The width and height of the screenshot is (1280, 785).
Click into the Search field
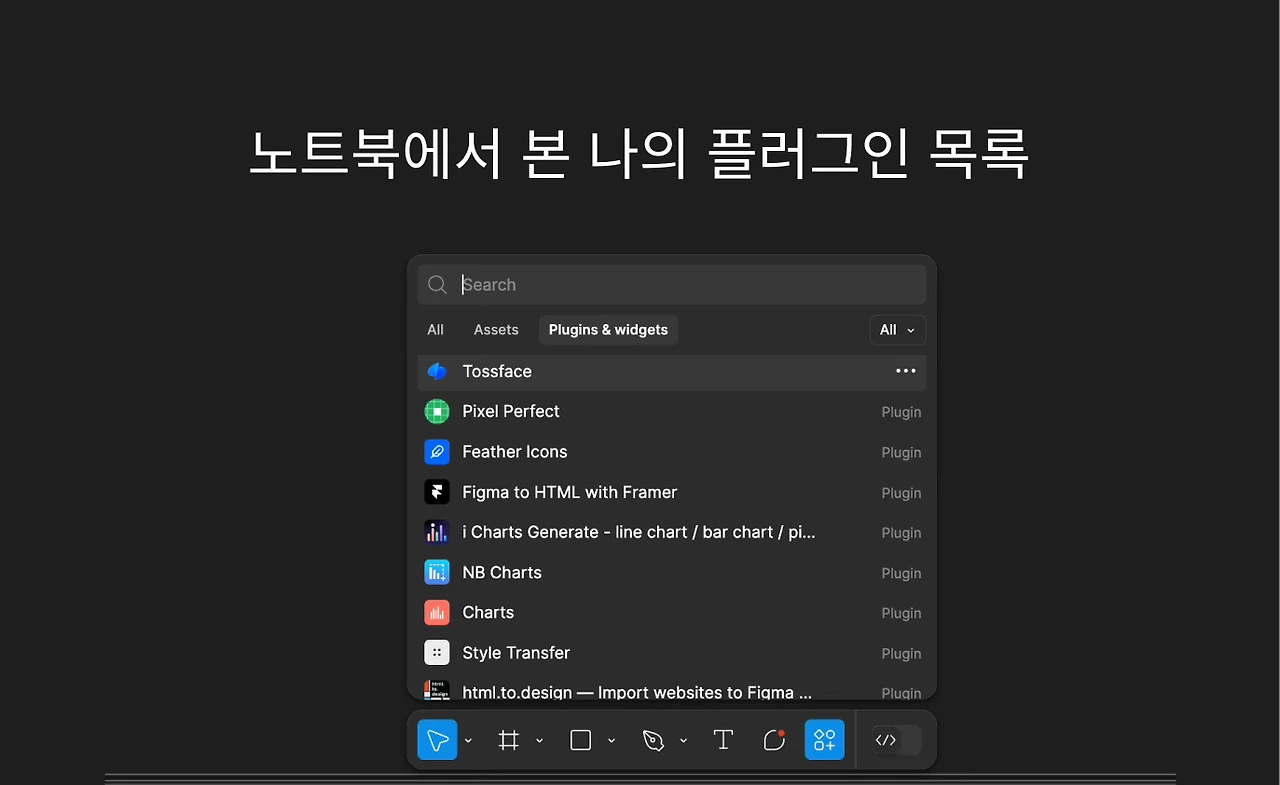click(x=672, y=285)
